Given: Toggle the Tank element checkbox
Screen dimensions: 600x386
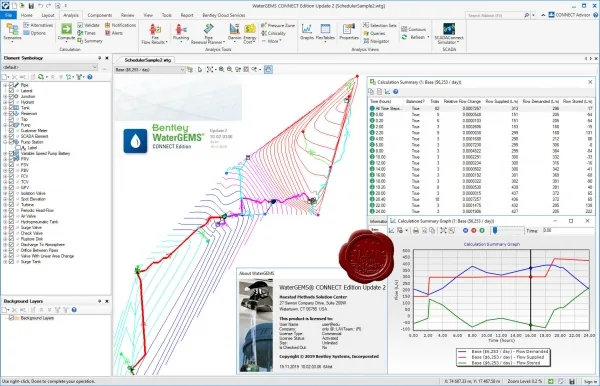Looking at the screenshot, I should pos(11,108).
